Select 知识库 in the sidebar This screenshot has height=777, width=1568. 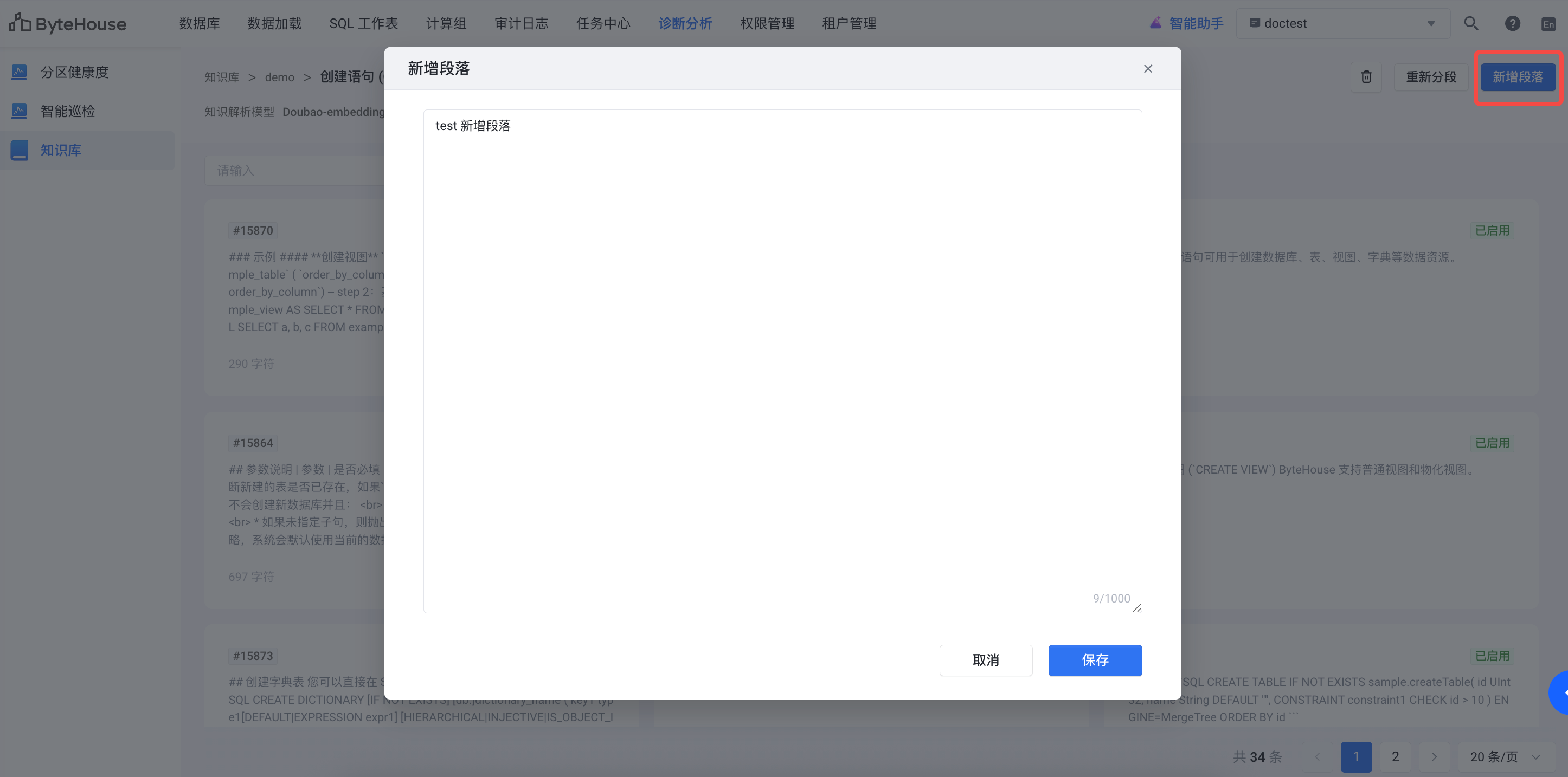pyautogui.click(x=61, y=150)
